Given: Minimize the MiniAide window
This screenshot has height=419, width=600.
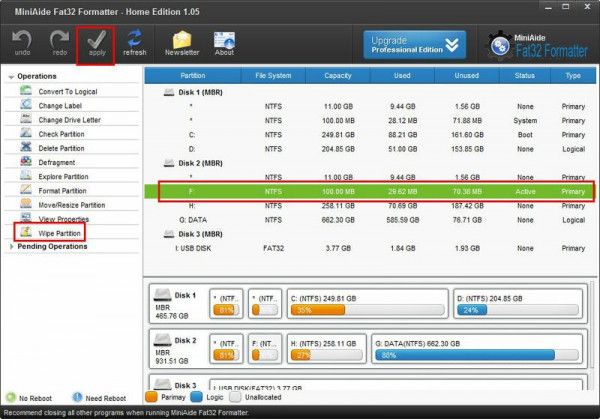Looking at the screenshot, I should coord(548,7).
